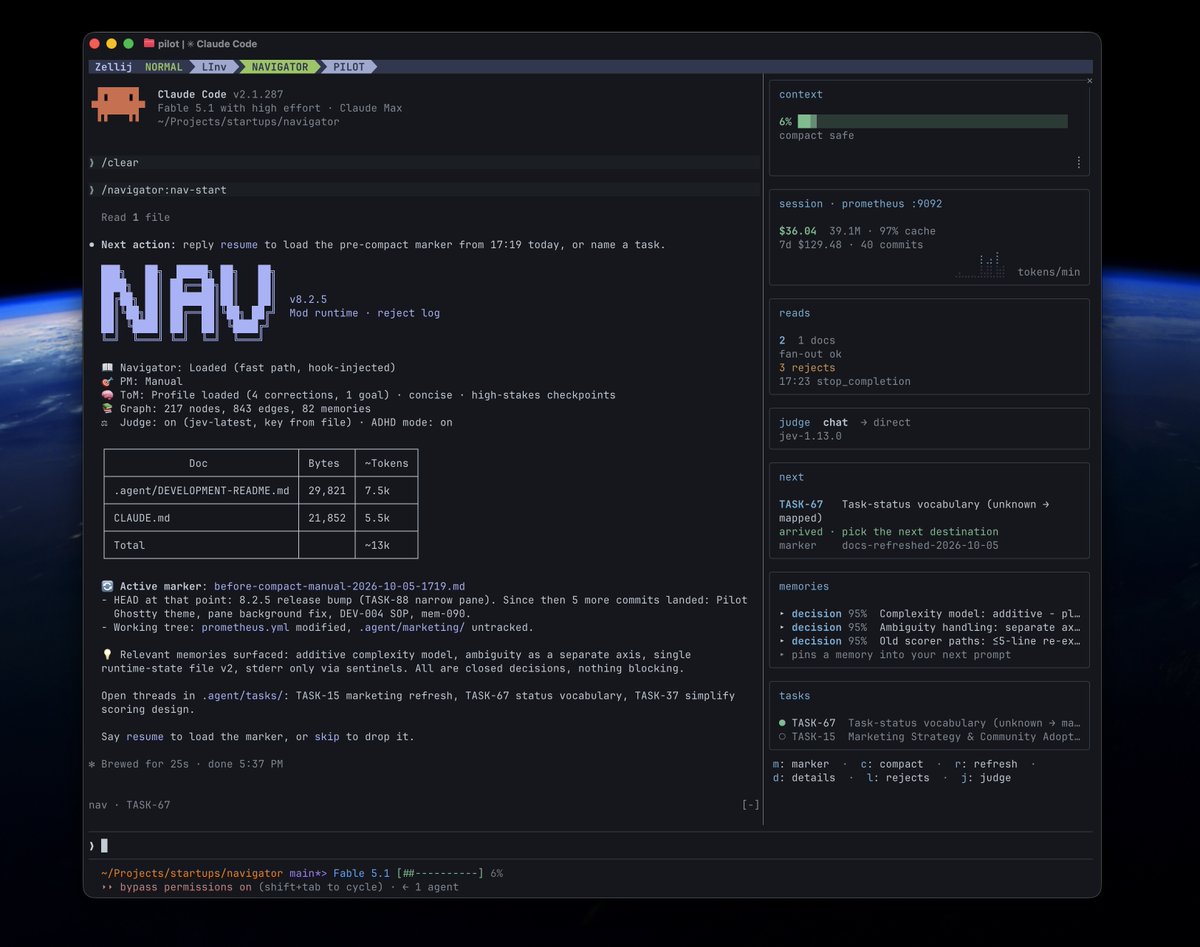Click the target icon beside PM: Manual
Viewport: 1200px width, 947px height.
coord(107,381)
